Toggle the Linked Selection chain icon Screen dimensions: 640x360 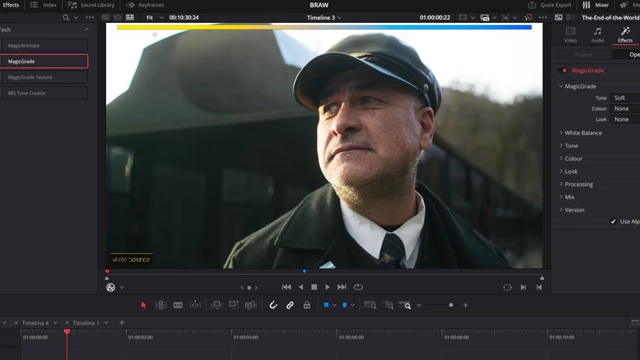tap(290, 305)
